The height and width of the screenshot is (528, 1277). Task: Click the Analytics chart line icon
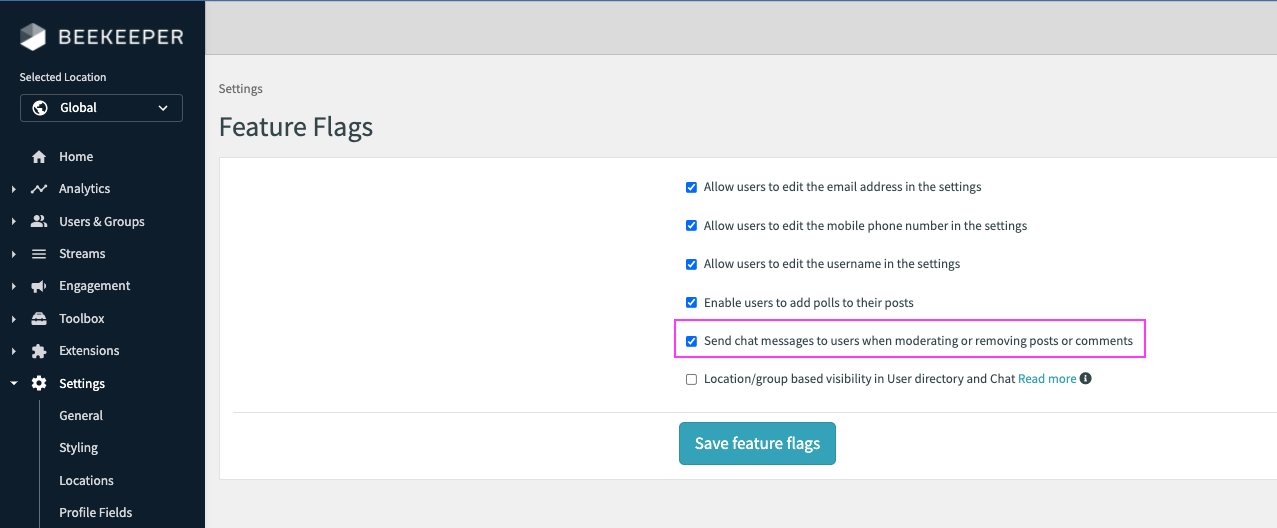tap(39, 189)
